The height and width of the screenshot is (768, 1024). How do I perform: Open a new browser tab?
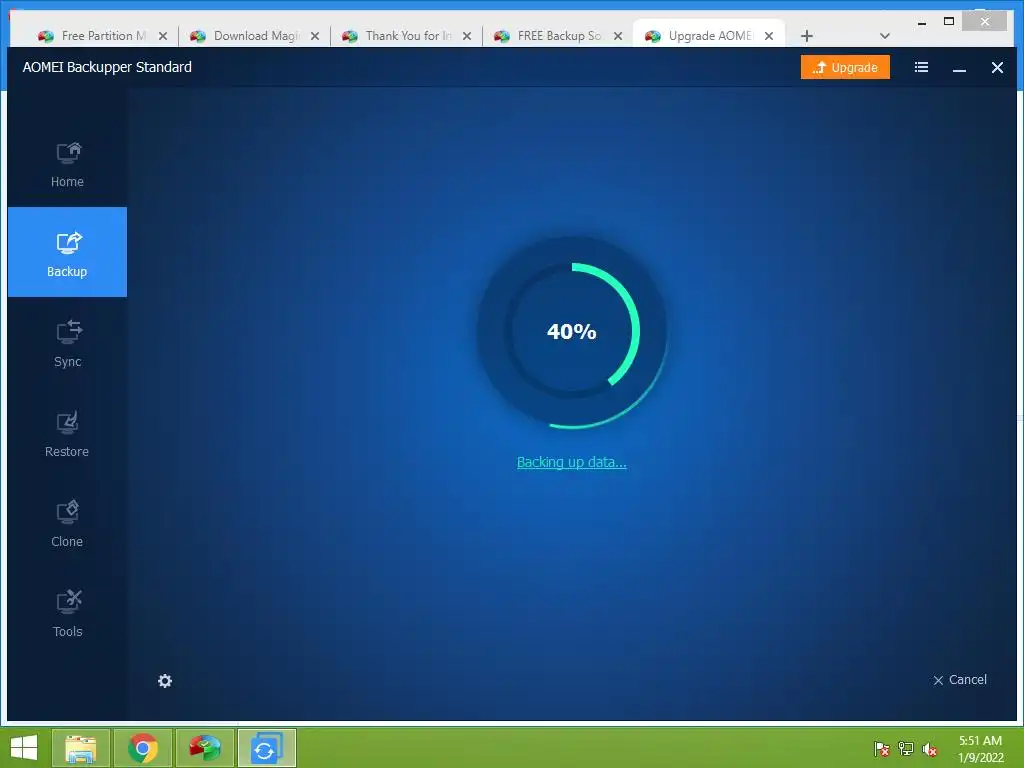pos(807,36)
